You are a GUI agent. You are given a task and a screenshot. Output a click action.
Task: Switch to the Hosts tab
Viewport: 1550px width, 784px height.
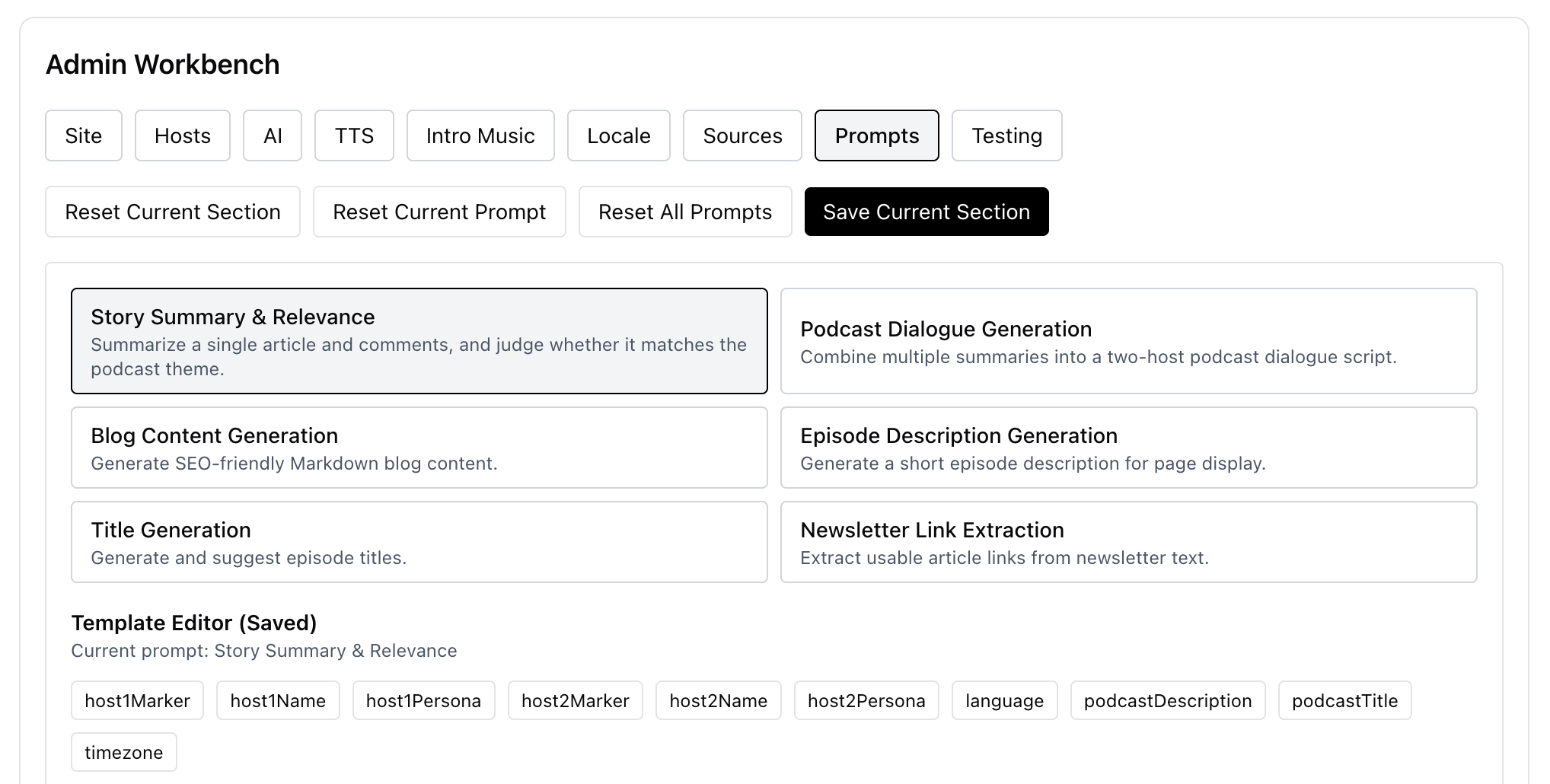click(x=182, y=135)
